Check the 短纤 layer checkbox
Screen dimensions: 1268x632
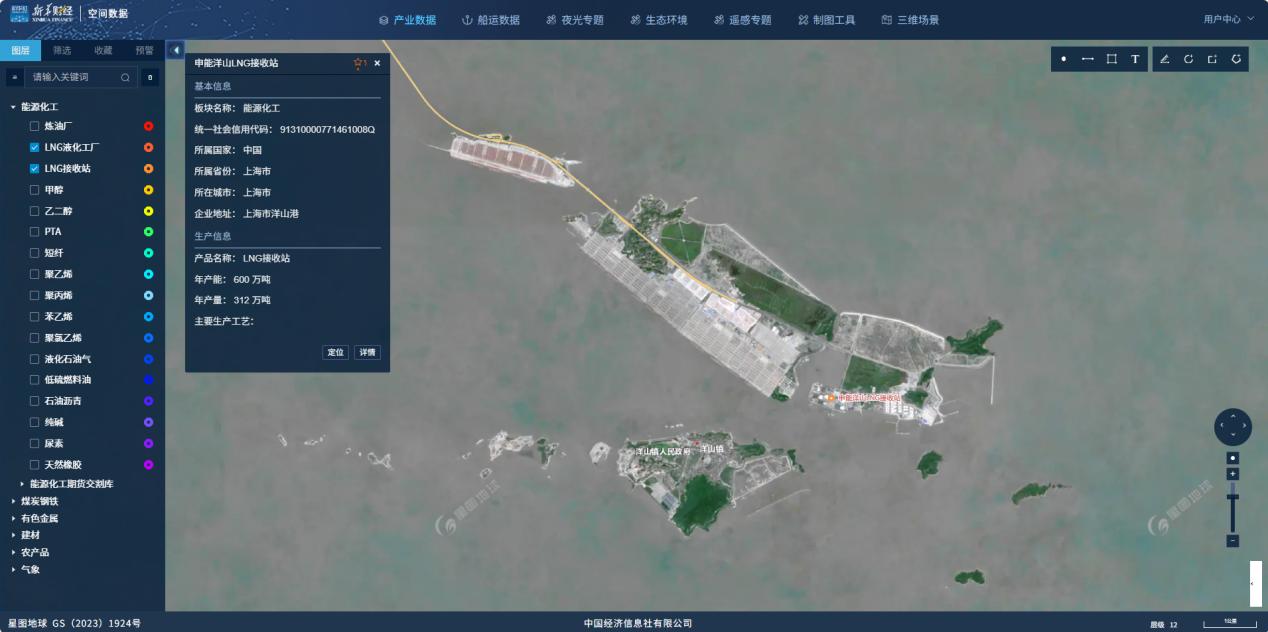pyautogui.click(x=35, y=253)
